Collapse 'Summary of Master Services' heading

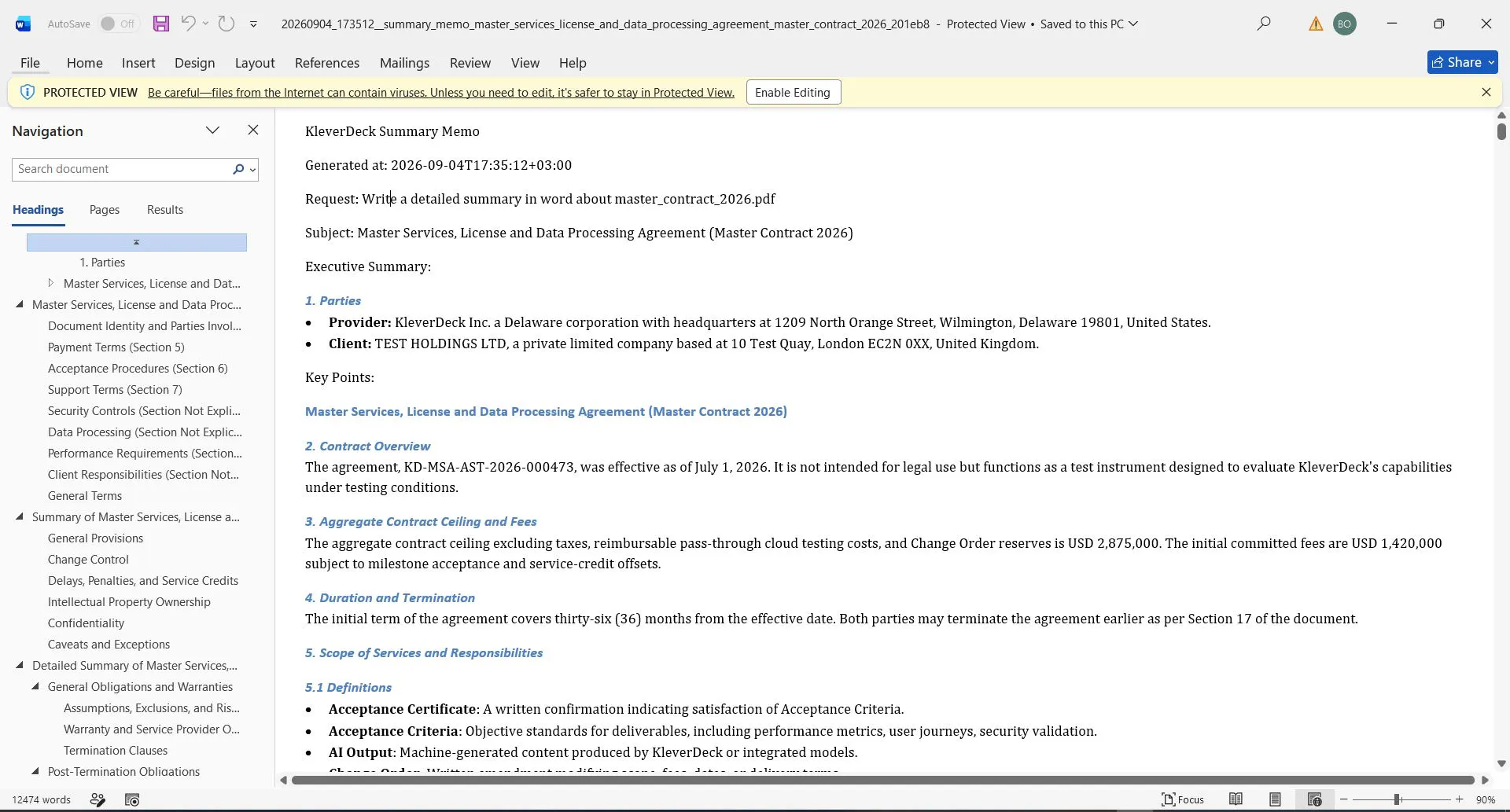tap(20, 516)
